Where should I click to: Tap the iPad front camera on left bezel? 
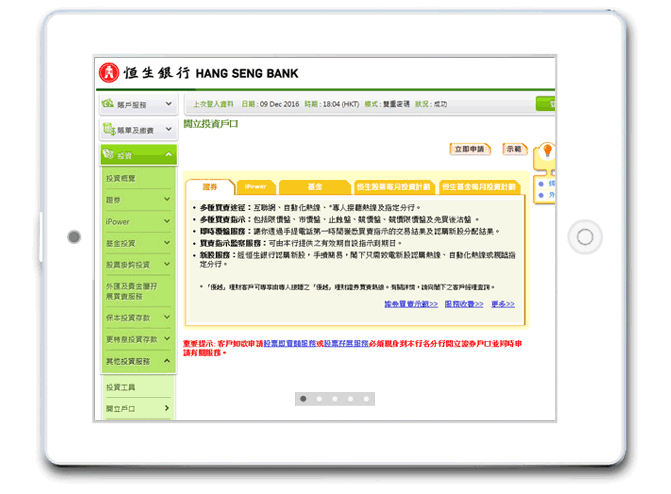pos(73,237)
